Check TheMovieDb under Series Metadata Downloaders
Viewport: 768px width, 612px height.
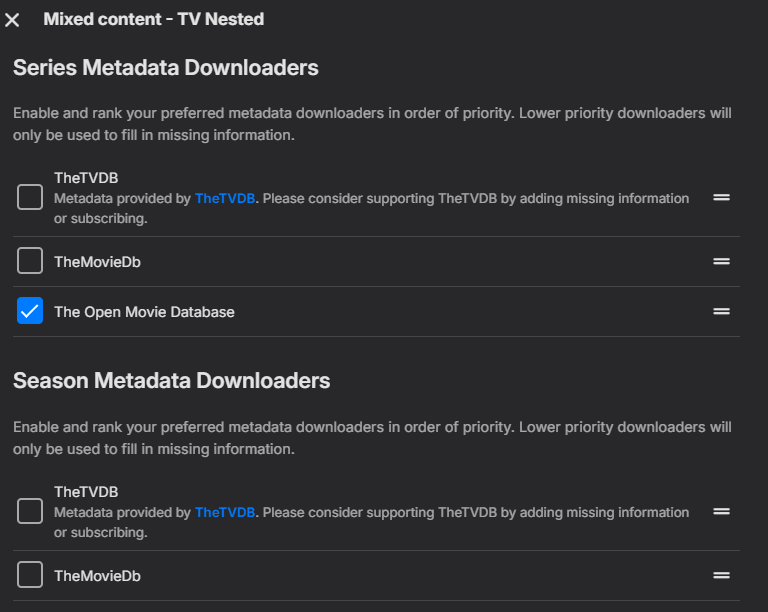[x=30, y=262]
